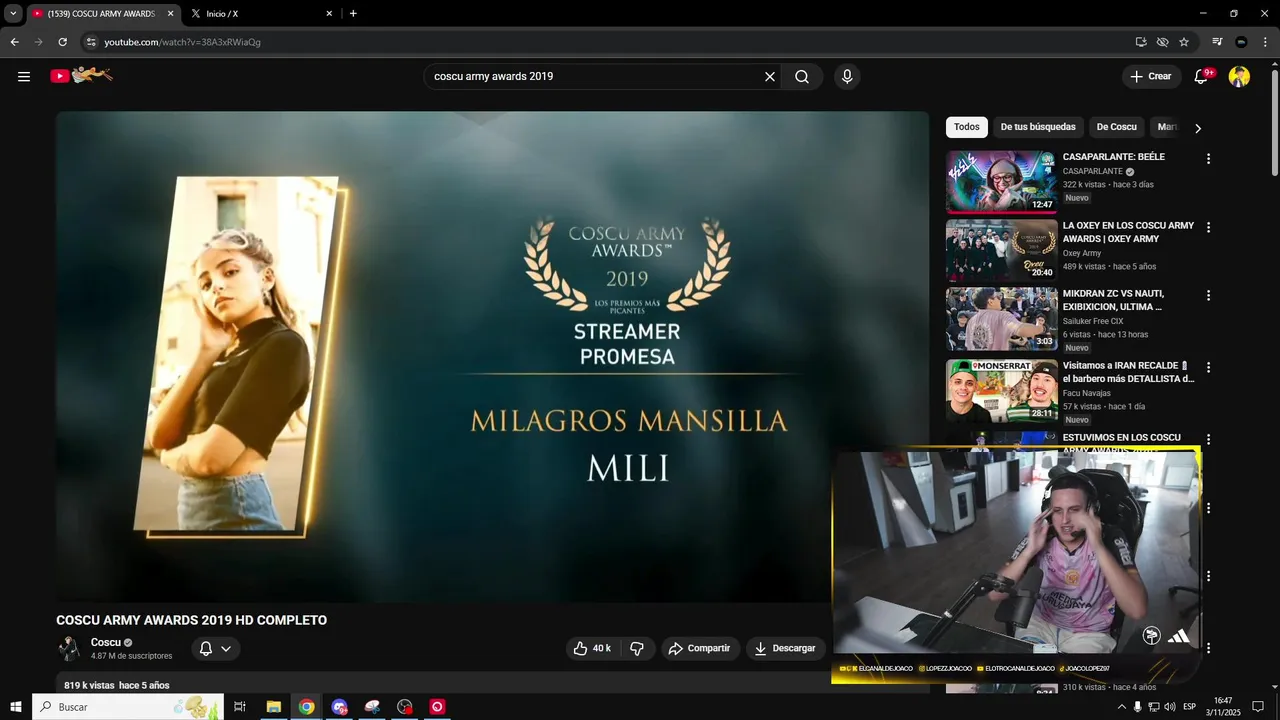This screenshot has width=1280, height=720.
Task: Reload the current page
Action: point(62,42)
